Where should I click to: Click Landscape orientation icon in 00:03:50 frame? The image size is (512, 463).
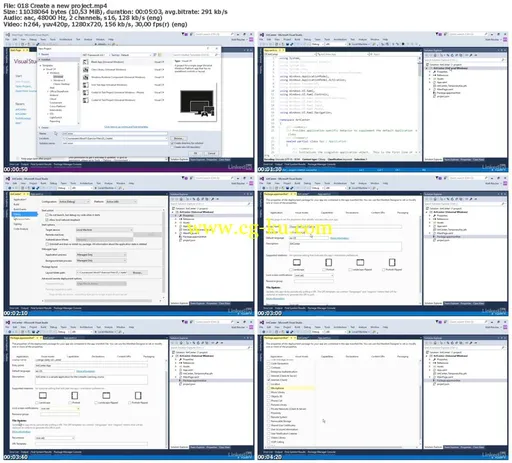43,395
